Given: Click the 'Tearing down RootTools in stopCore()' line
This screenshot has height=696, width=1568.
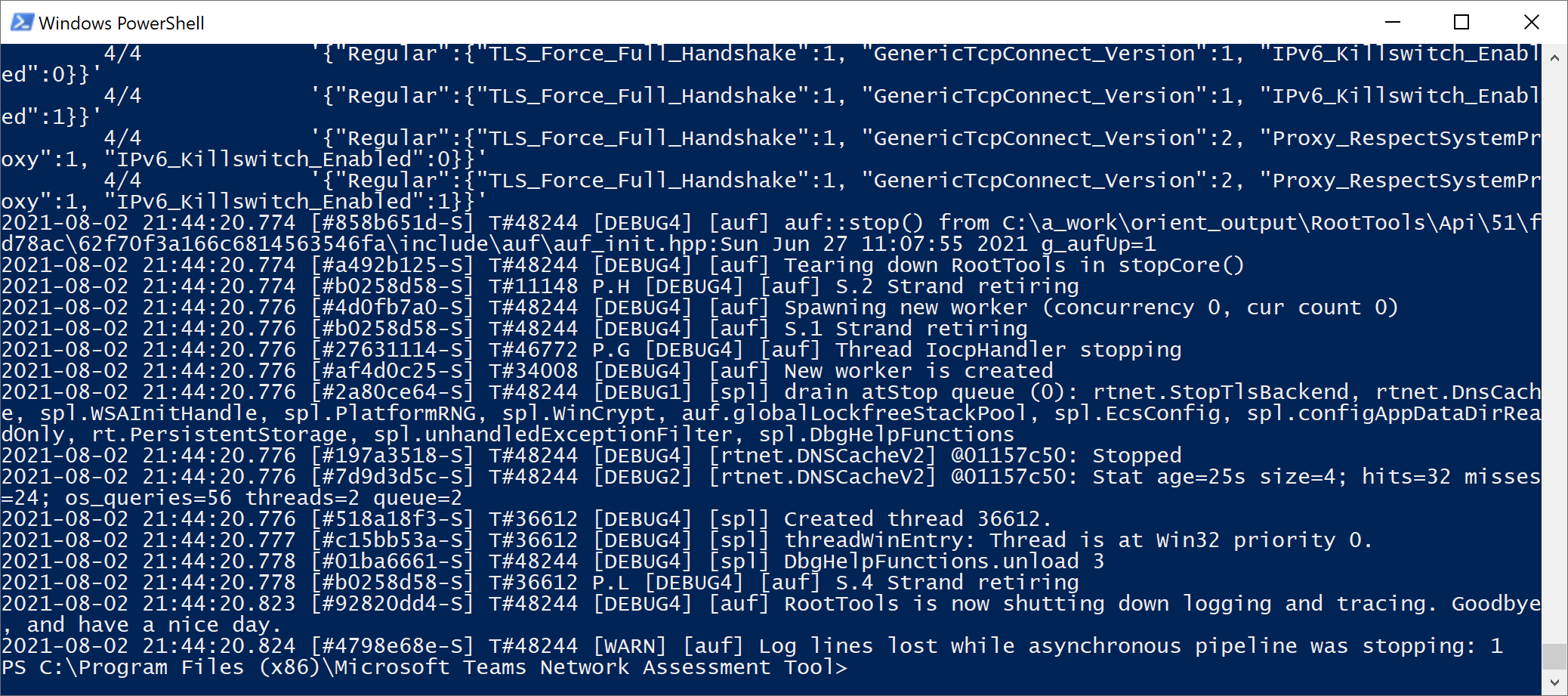Looking at the screenshot, I should tap(622, 265).
